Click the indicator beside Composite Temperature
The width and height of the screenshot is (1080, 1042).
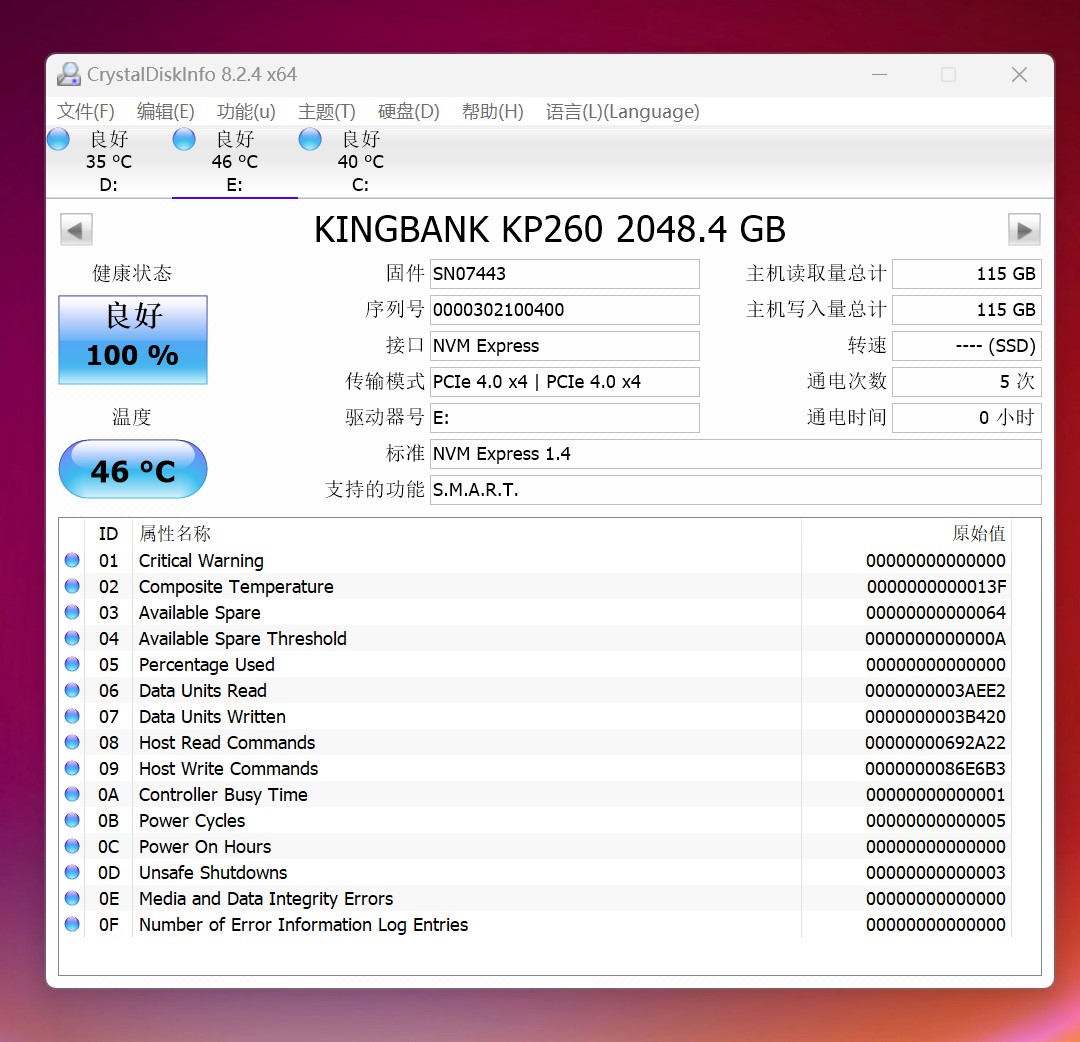click(71, 586)
